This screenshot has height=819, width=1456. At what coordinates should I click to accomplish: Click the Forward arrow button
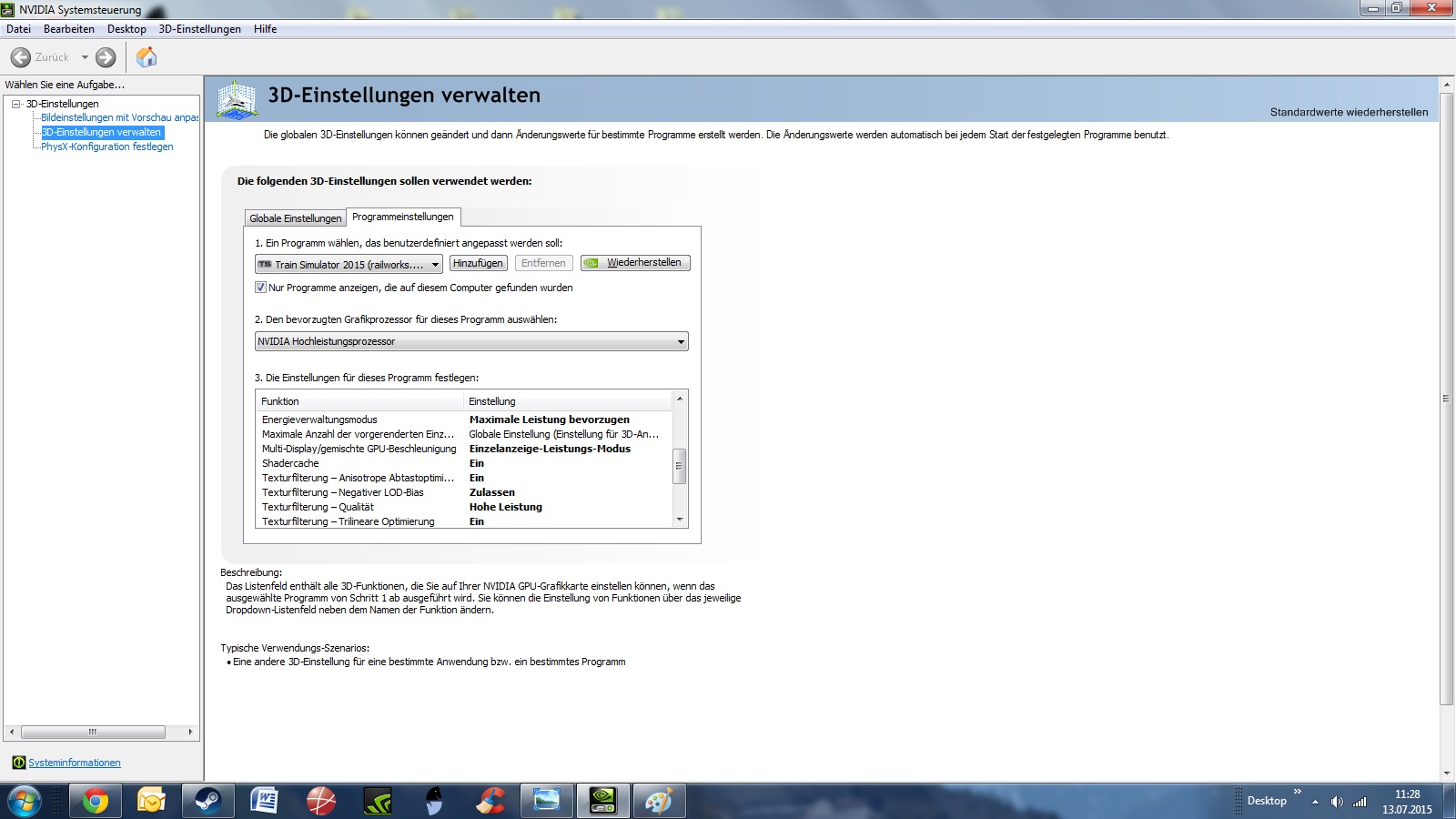point(106,57)
